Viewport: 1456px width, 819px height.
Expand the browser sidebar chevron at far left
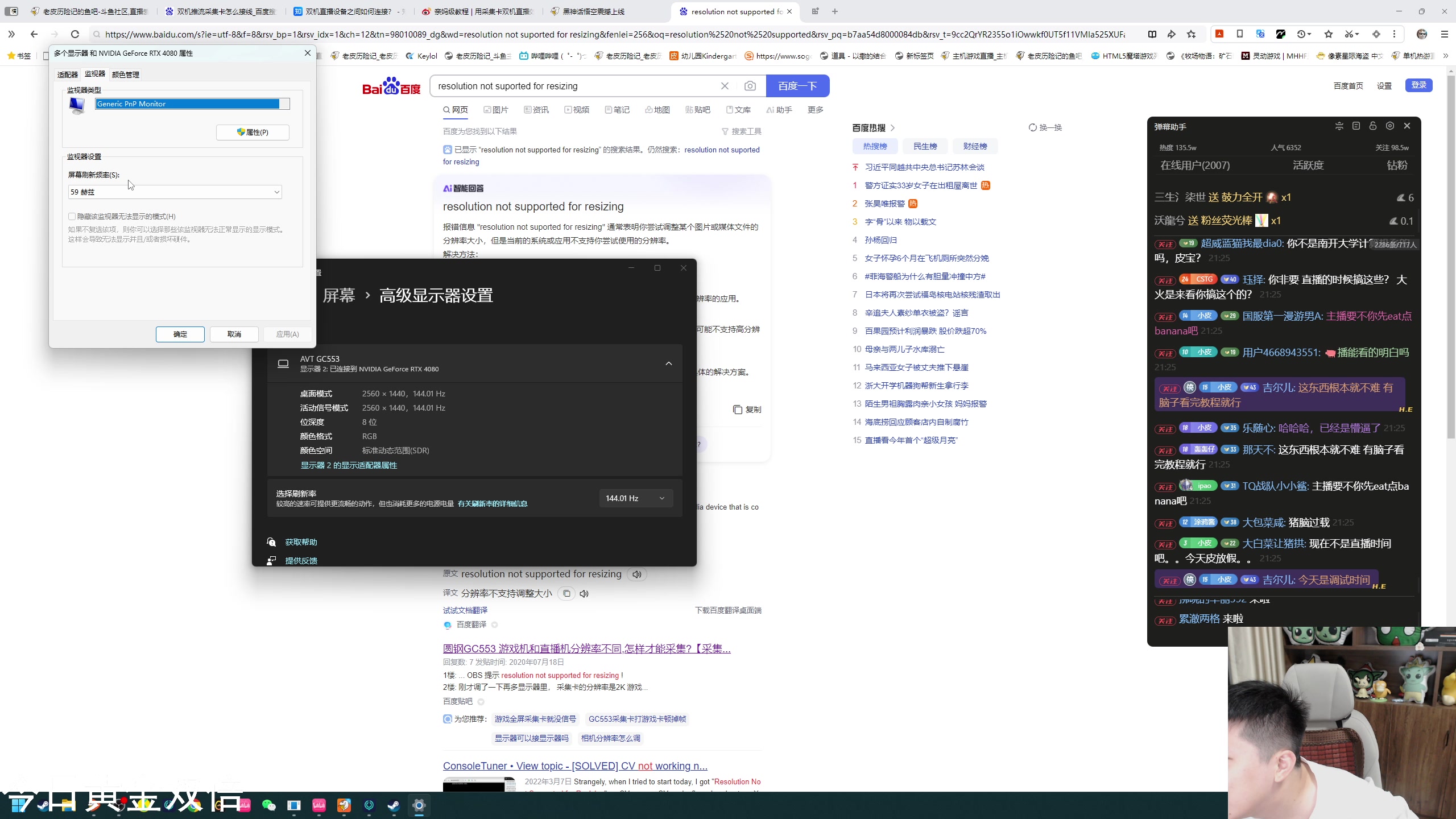point(11,34)
